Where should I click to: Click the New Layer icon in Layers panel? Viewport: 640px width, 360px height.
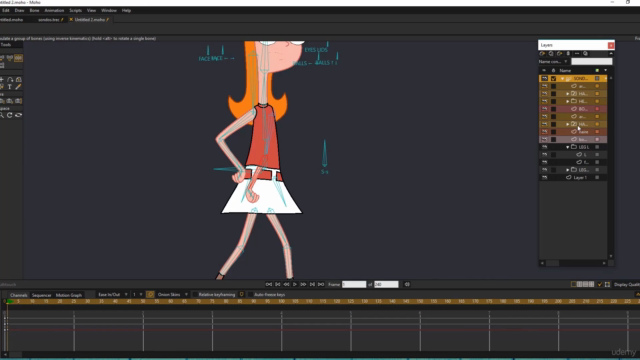(542, 53)
